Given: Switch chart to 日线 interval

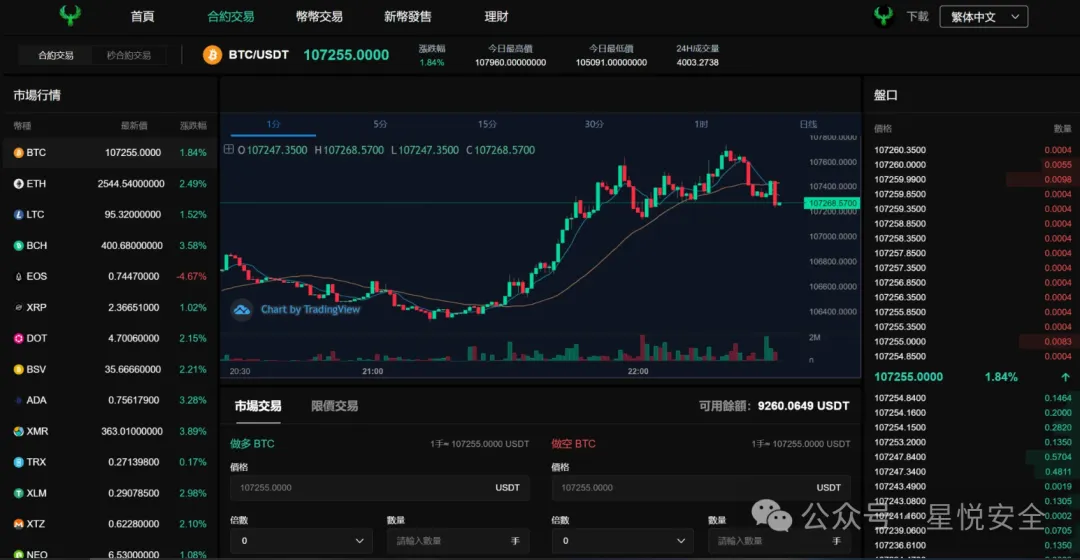Looking at the screenshot, I should coord(808,124).
